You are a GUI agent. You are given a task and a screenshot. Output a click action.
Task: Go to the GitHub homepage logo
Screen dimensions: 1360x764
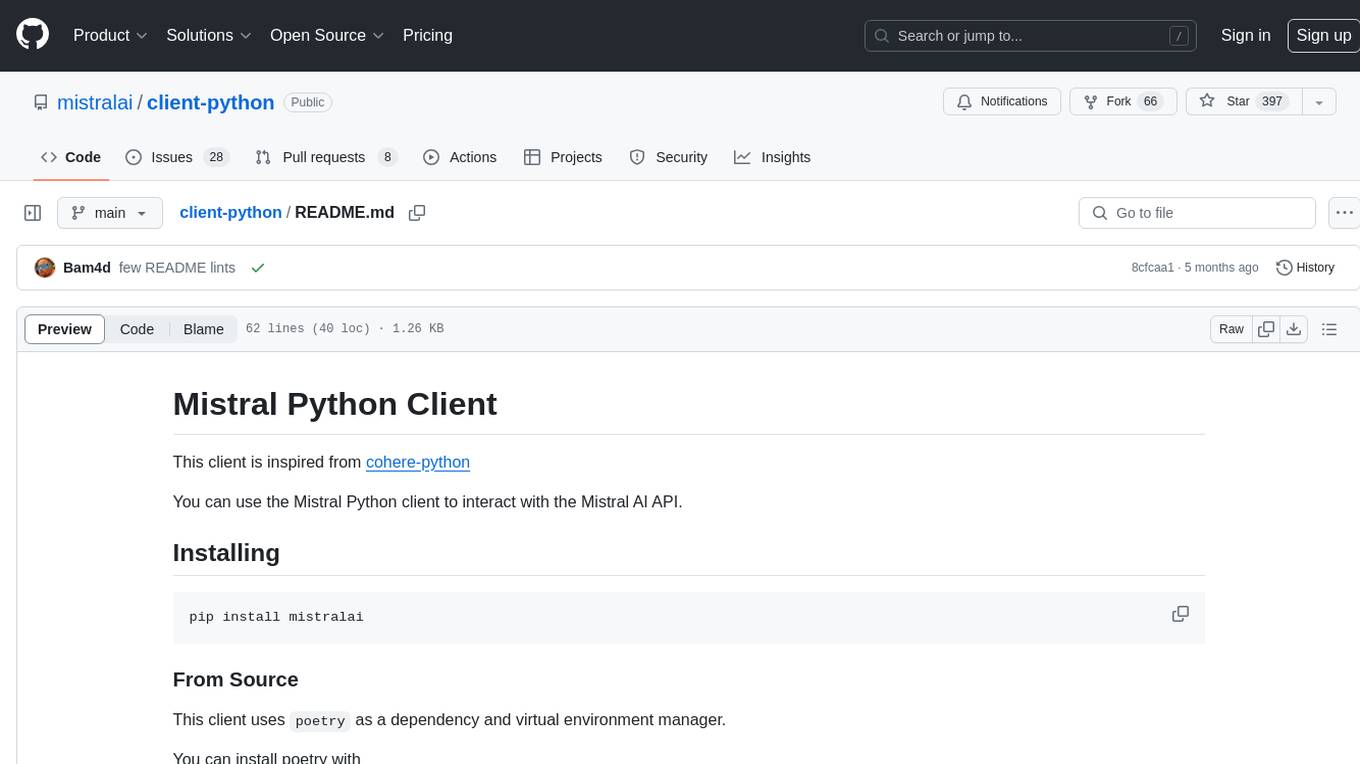click(x=32, y=35)
